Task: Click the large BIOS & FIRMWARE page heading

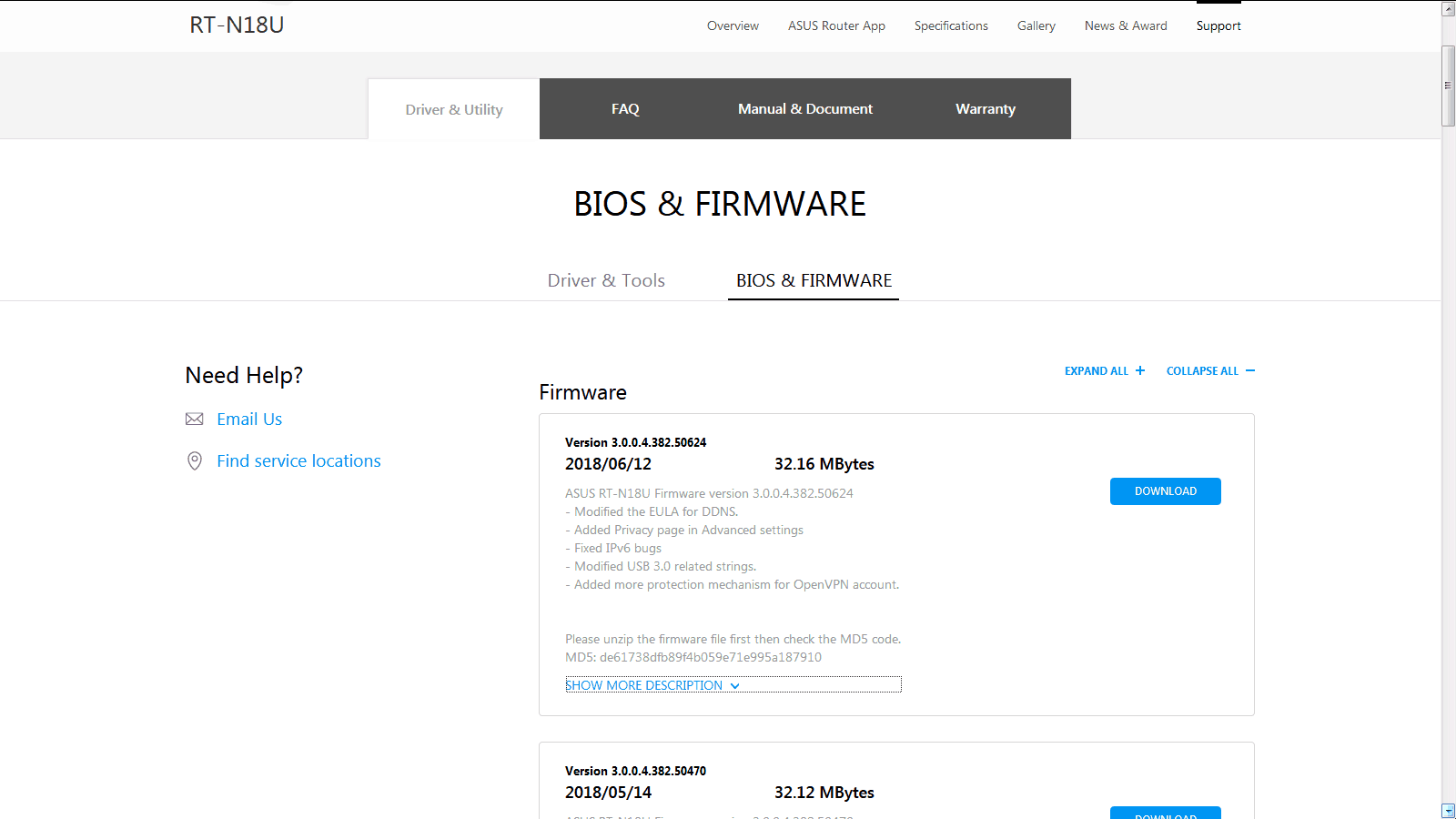Action: pyautogui.click(x=720, y=204)
